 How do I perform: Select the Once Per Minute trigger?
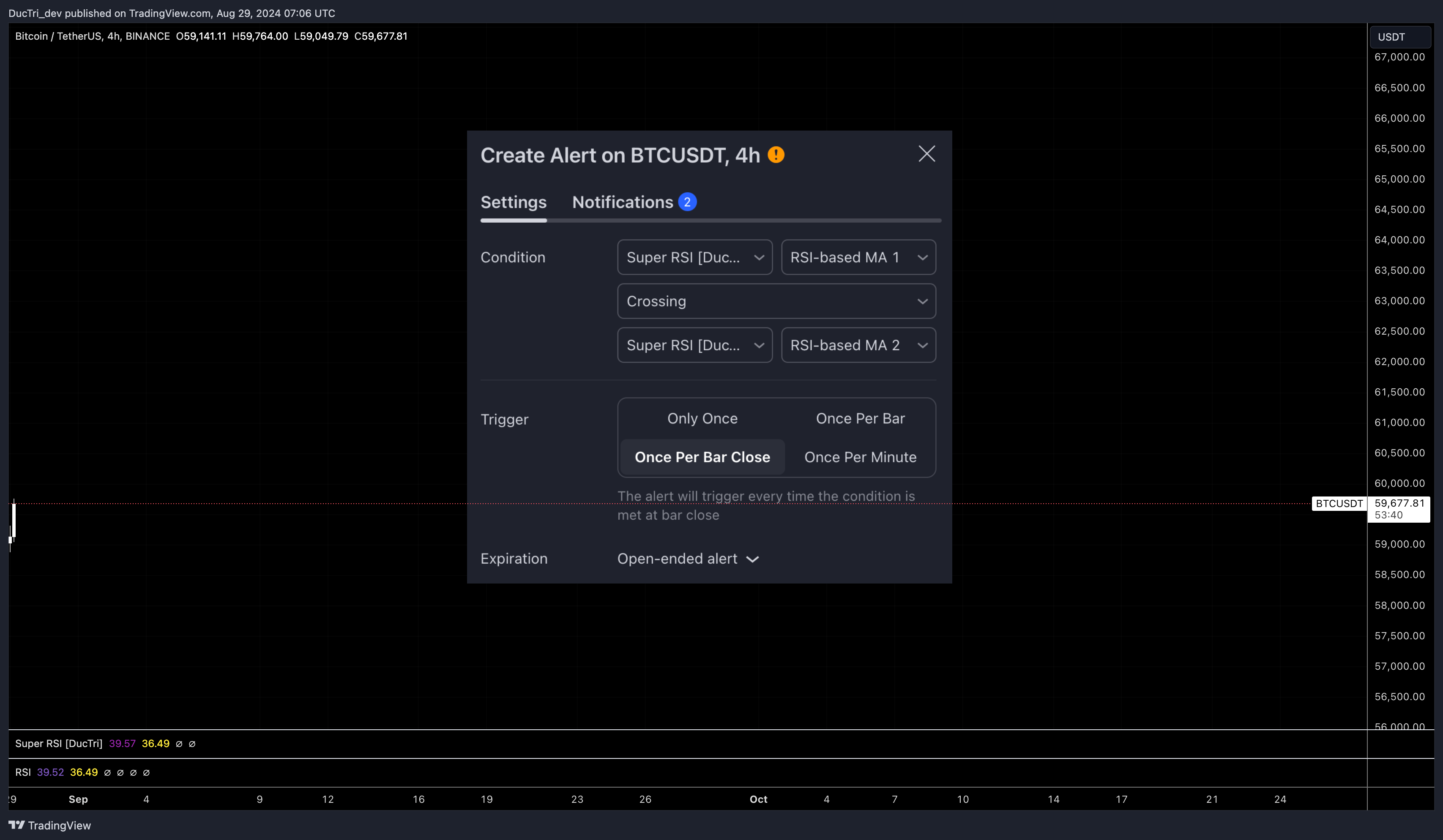860,457
